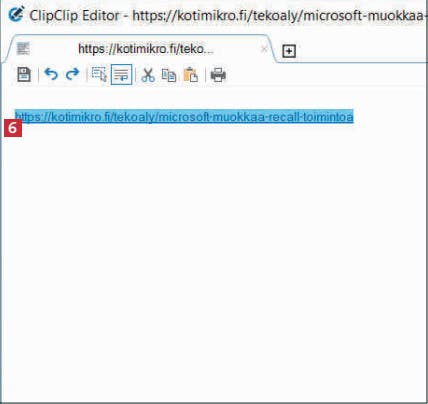Image resolution: width=428 pixels, height=404 pixels.
Task: Open a new tab with the plus button
Action: coord(289,51)
